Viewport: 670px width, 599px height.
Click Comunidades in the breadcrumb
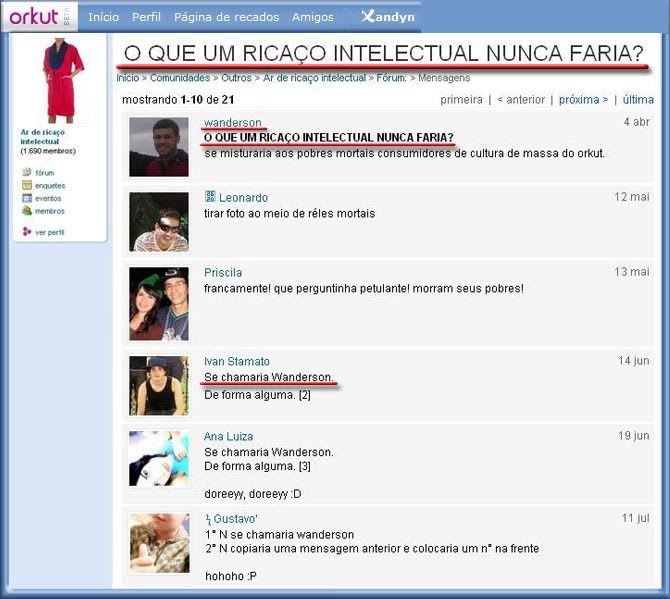pyautogui.click(x=180, y=78)
